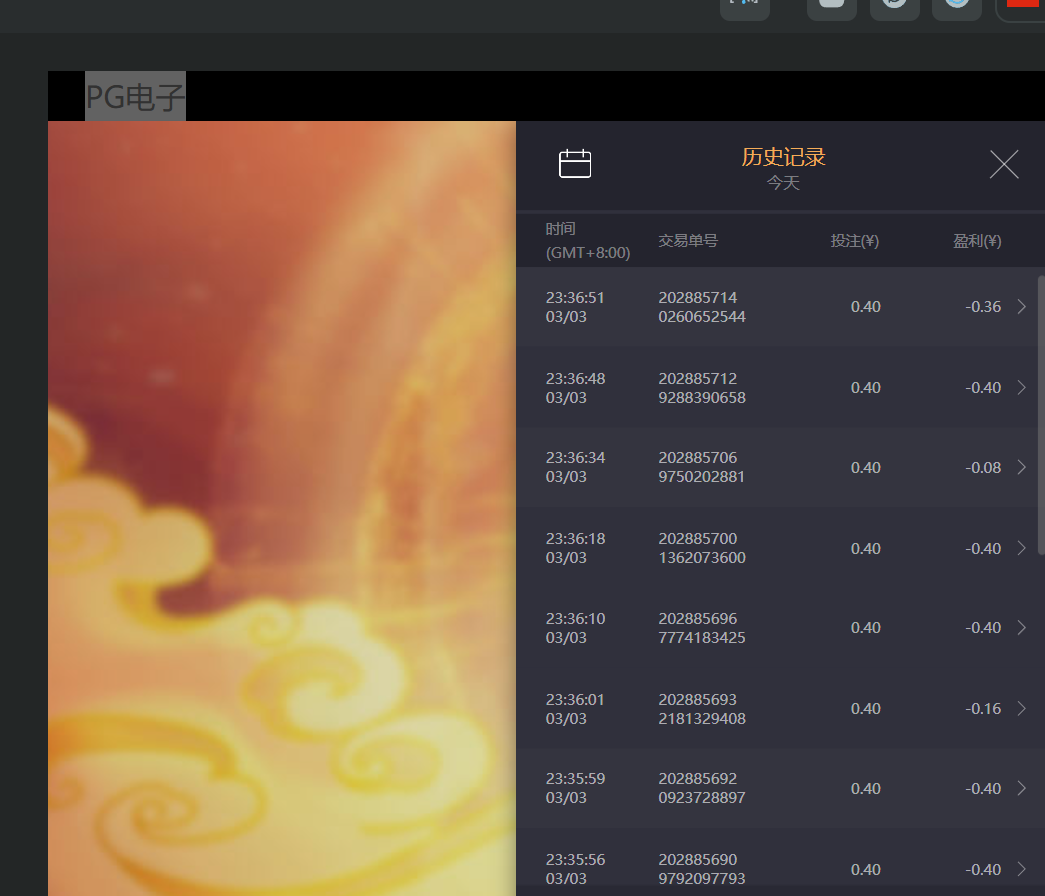Show details via the arrow on the -0.16 row

point(1021,709)
